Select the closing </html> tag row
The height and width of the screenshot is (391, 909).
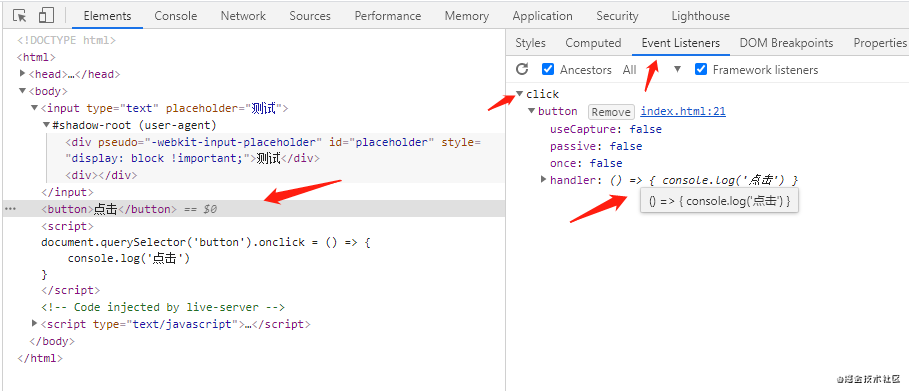click(x=40, y=358)
